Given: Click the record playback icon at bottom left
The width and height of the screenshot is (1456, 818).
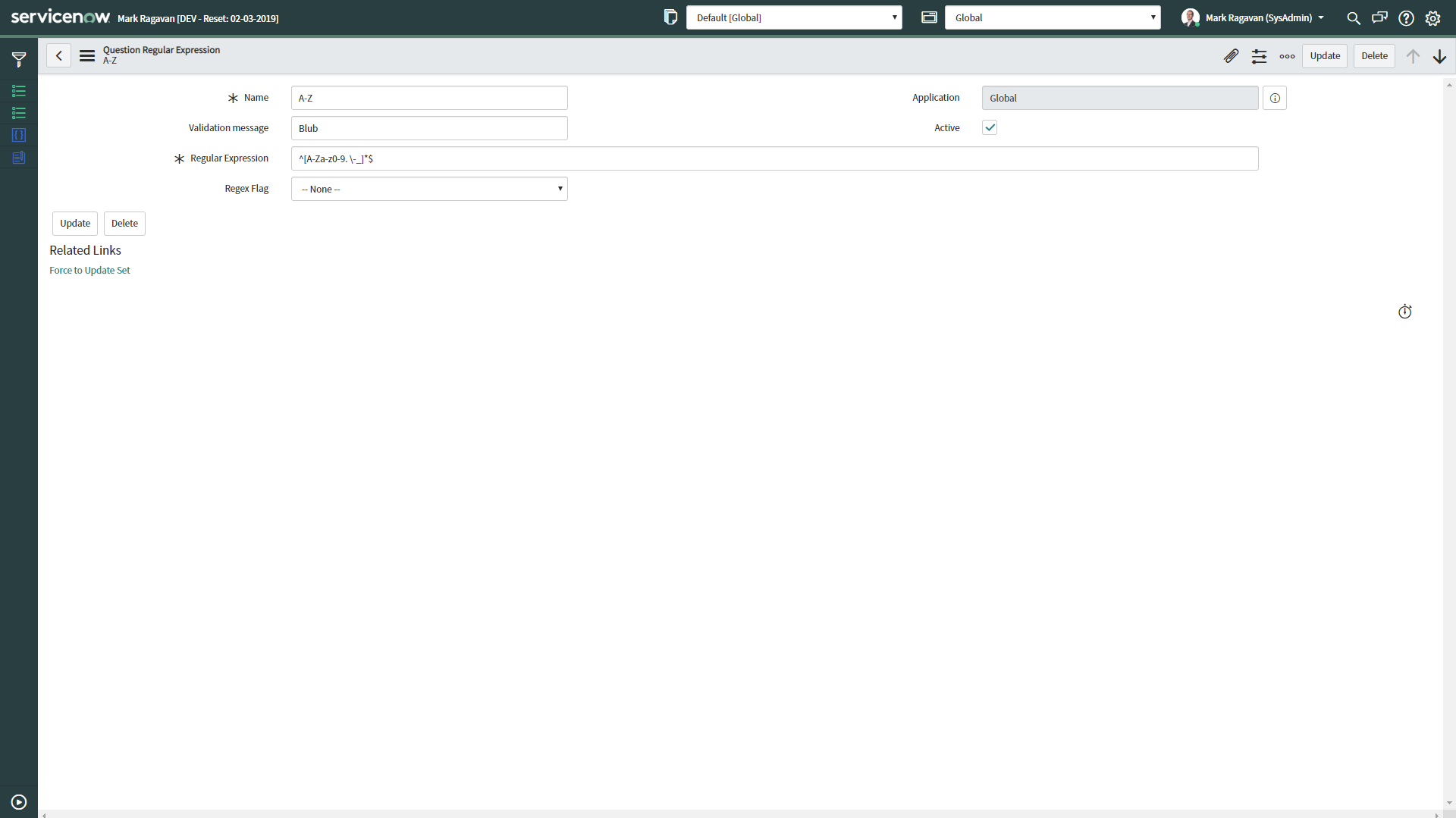Looking at the screenshot, I should pos(18,801).
